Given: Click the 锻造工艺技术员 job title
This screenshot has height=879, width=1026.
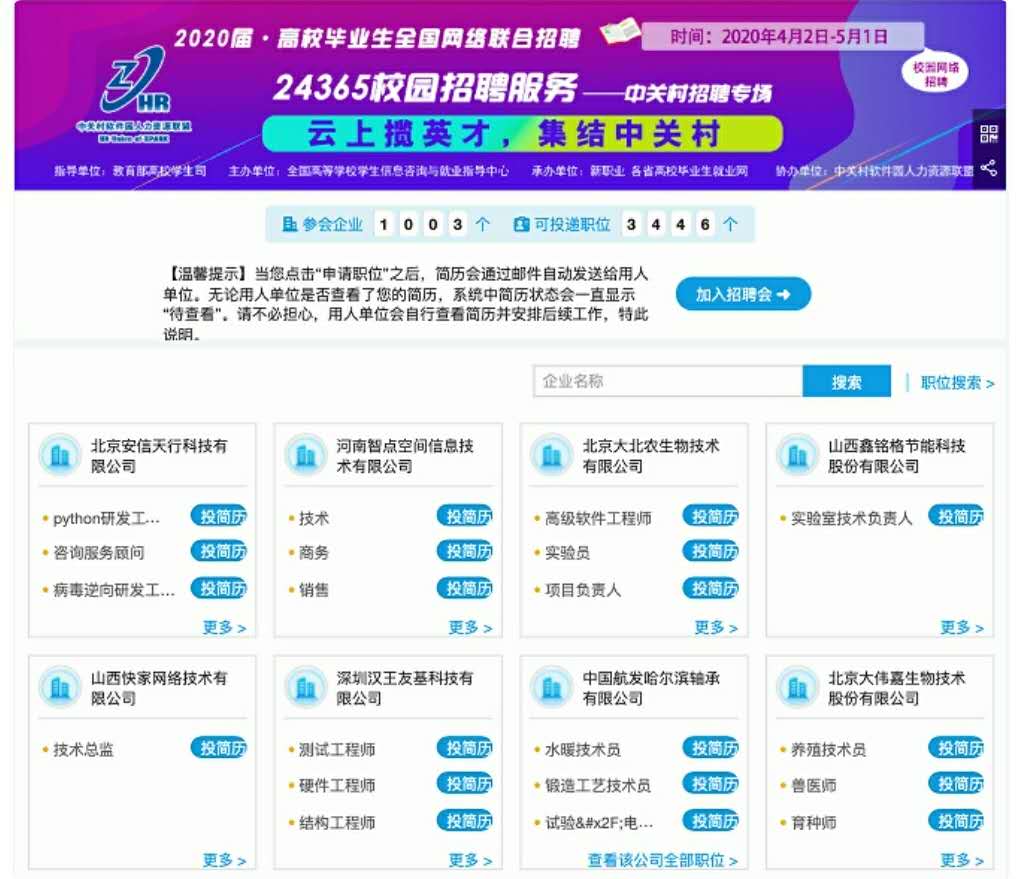Looking at the screenshot, I should pyautogui.click(x=598, y=785).
